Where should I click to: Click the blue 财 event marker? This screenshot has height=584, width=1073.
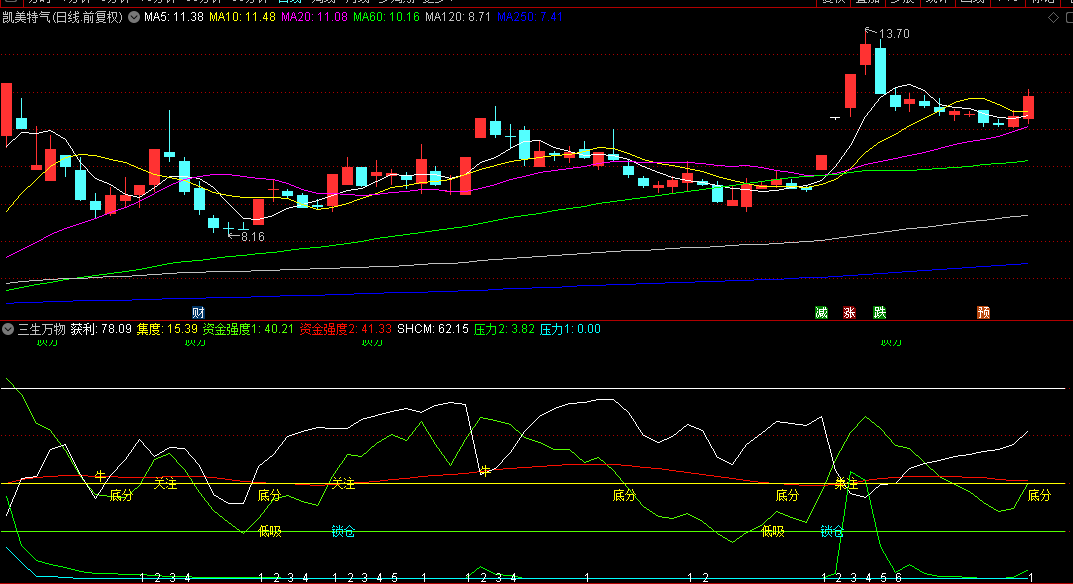click(198, 313)
